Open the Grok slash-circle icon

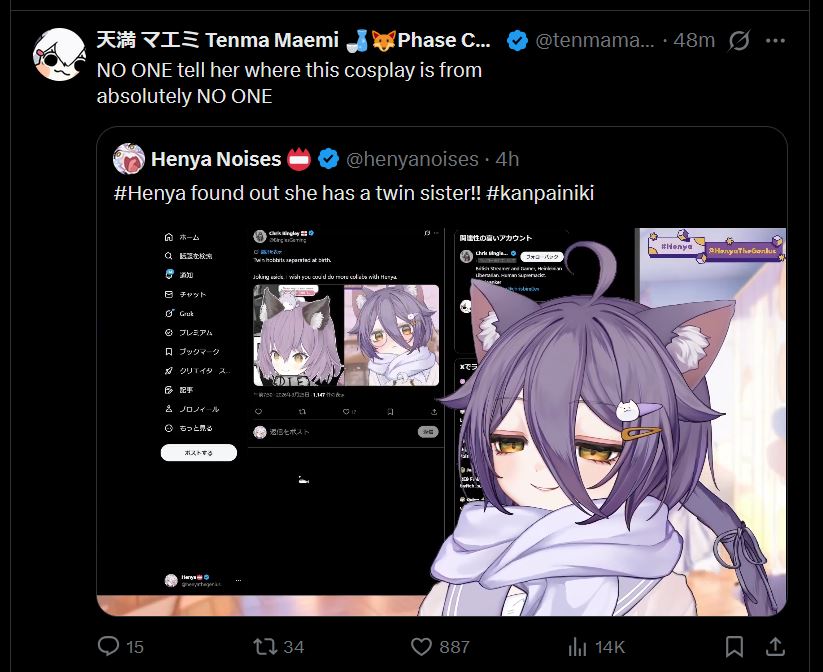point(738,40)
